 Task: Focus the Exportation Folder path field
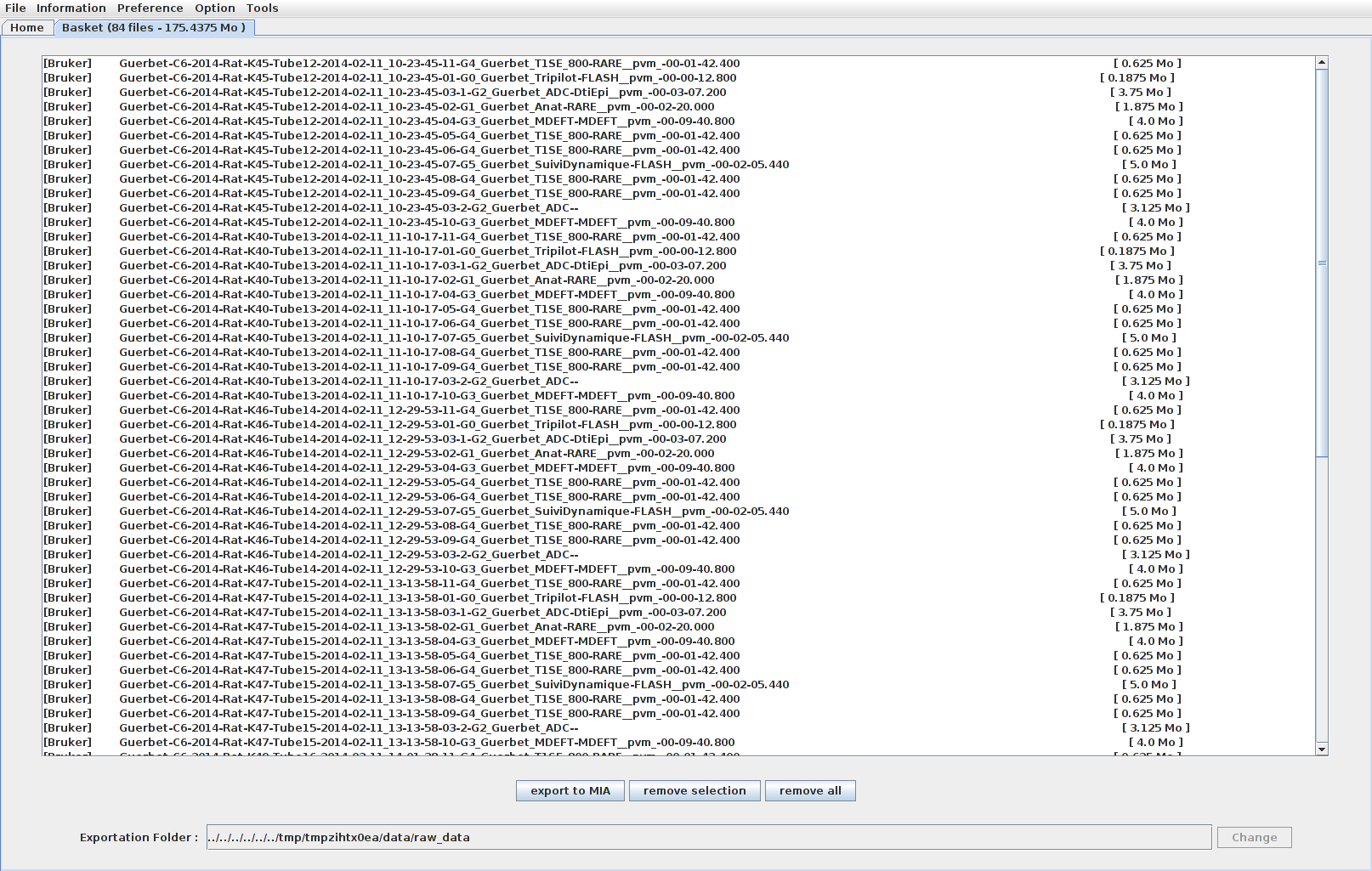709,837
